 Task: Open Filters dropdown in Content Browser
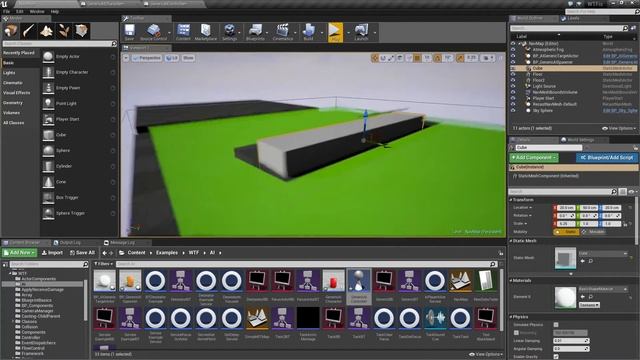(103, 264)
